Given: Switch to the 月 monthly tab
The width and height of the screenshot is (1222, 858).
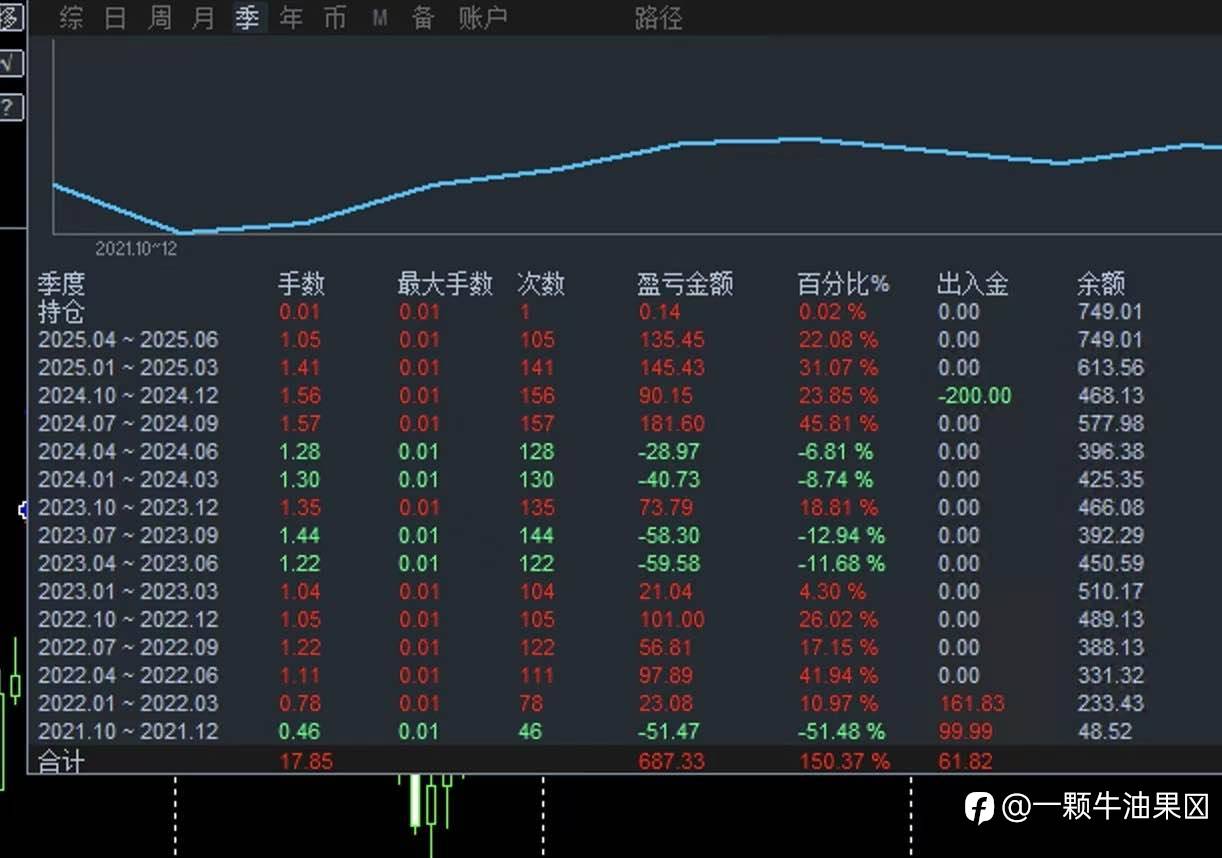Looking at the screenshot, I should click(203, 18).
